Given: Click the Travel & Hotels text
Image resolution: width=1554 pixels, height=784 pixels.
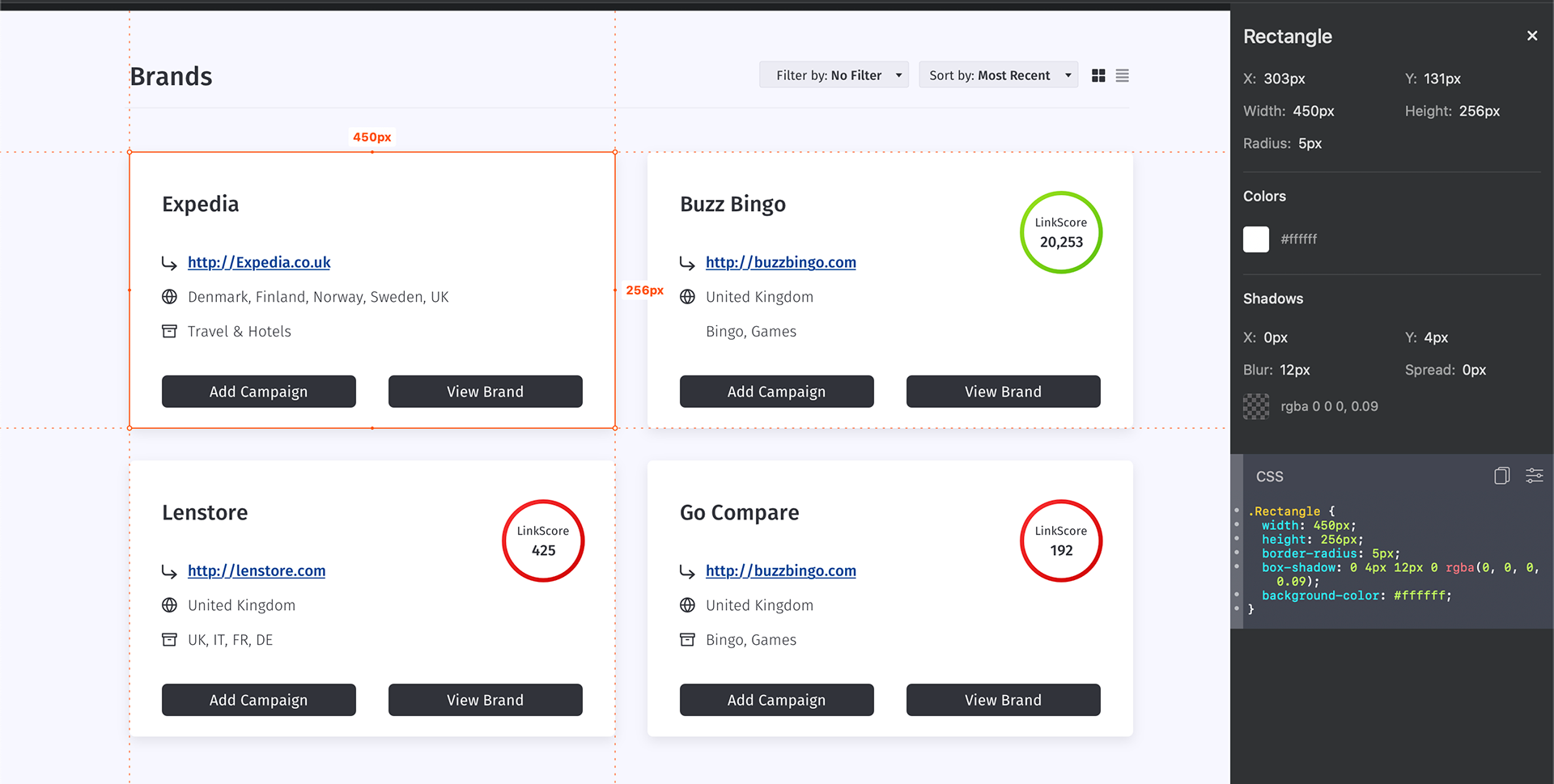Looking at the screenshot, I should coord(240,332).
